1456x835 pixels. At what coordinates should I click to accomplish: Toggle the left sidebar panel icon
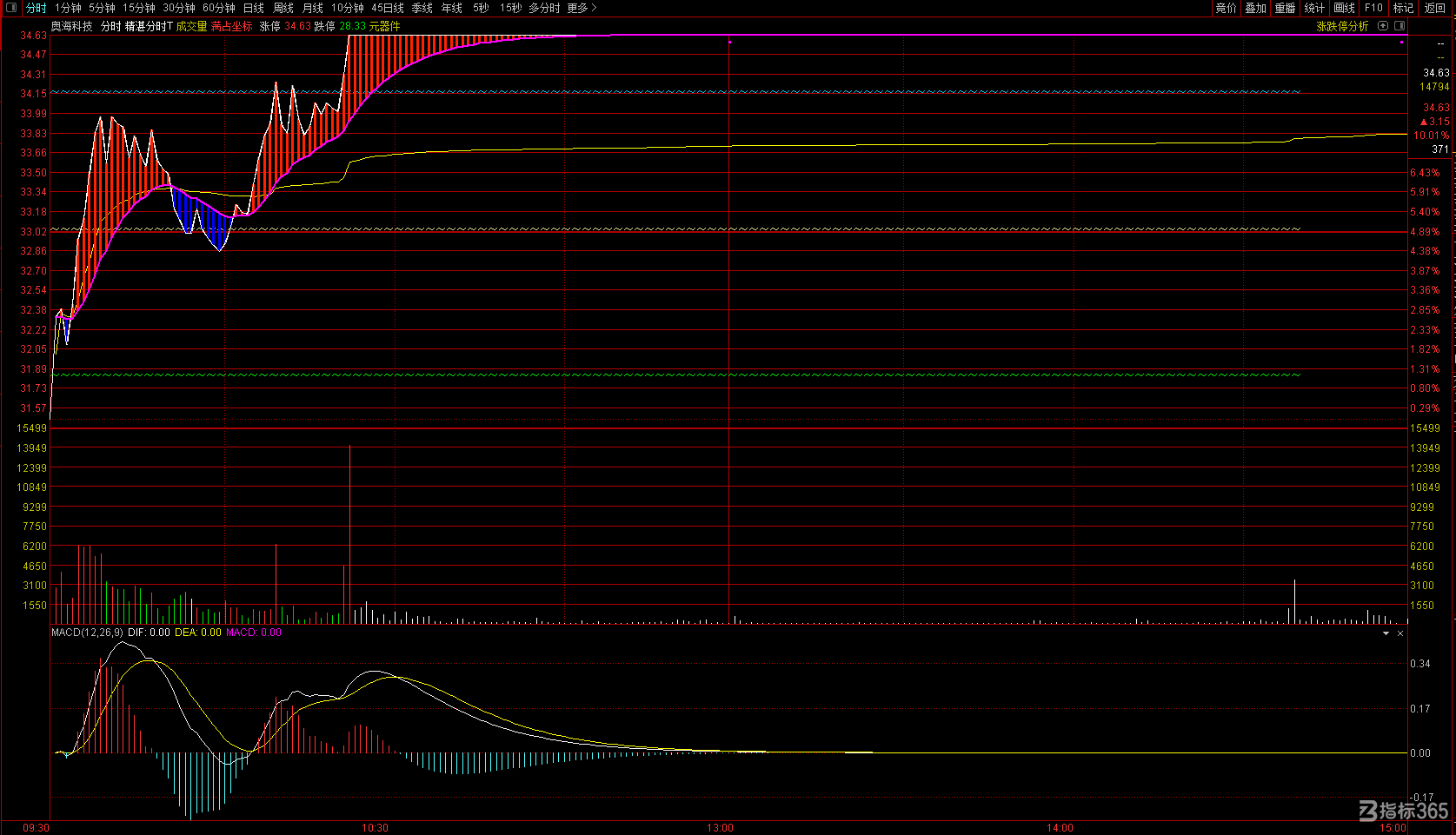click(11, 8)
